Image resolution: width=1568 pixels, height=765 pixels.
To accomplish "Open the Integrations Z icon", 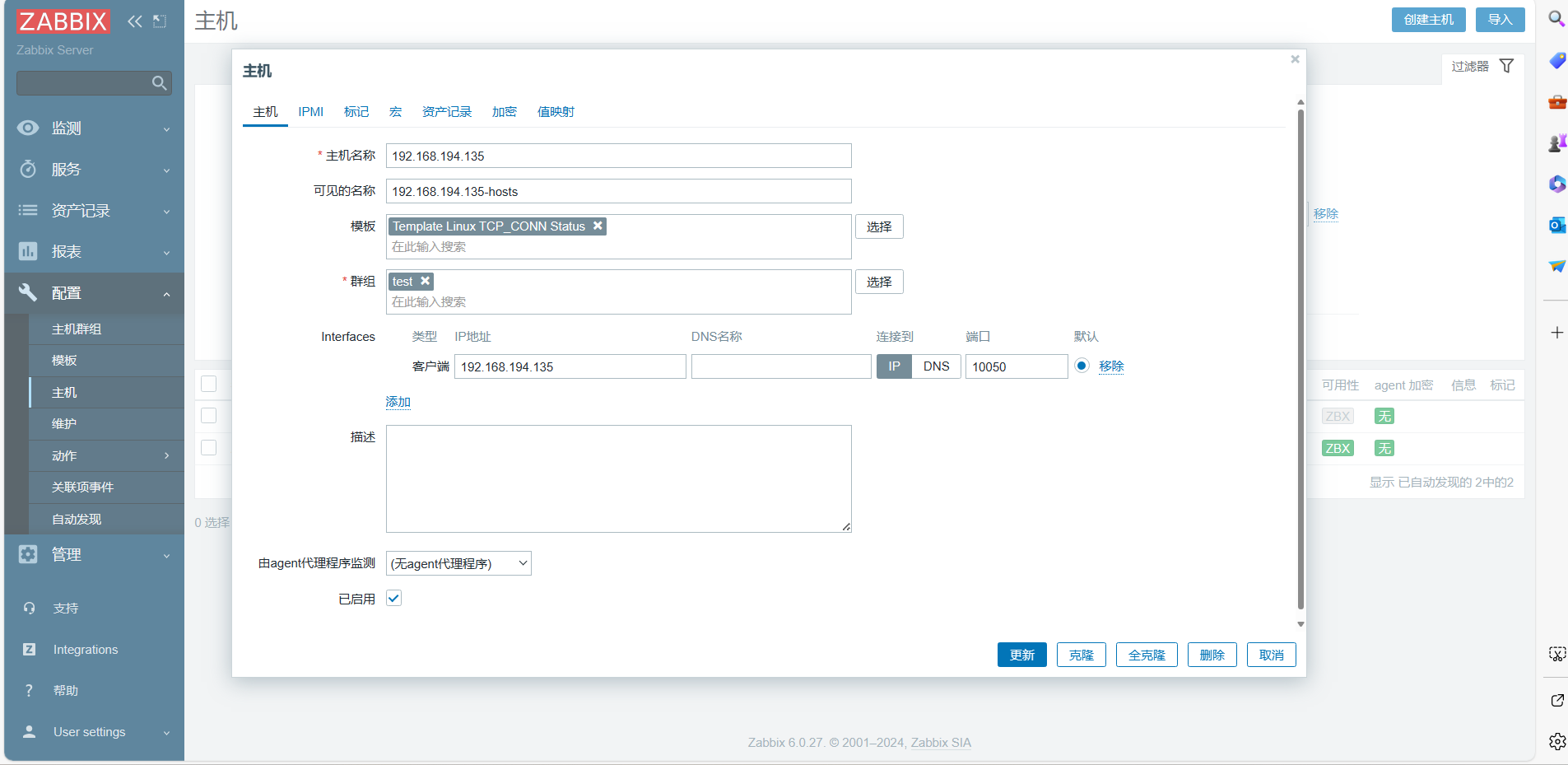I will pos(30,650).
